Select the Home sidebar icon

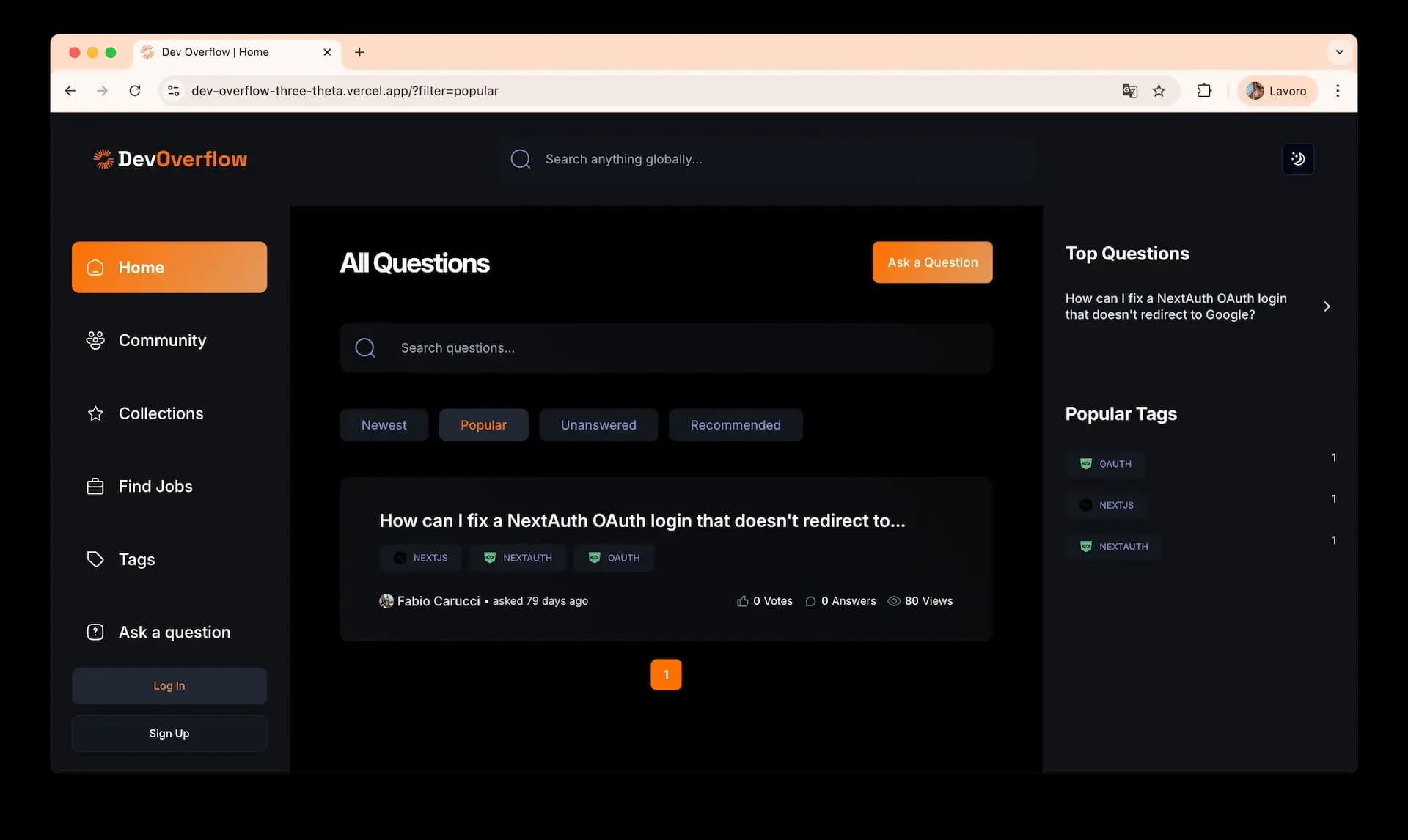(95, 267)
